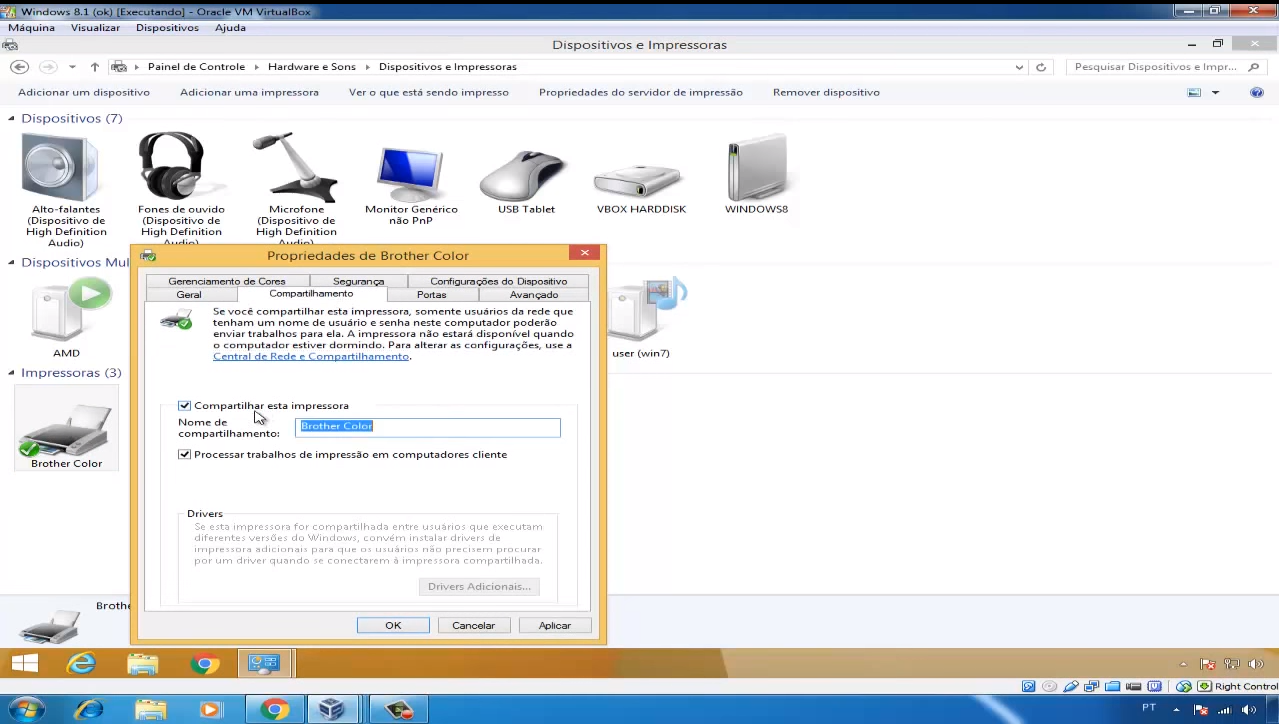Open recent locations dropdown near back arrows
1279x724 pixels.
[72, 67]
